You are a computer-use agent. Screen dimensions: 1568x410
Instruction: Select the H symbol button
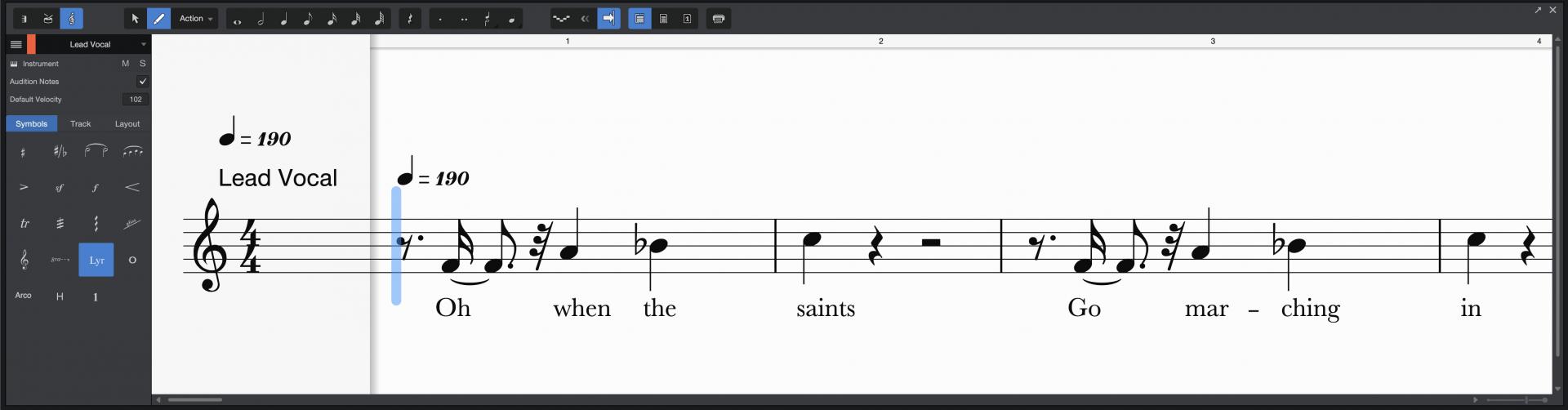coord(60,296)
